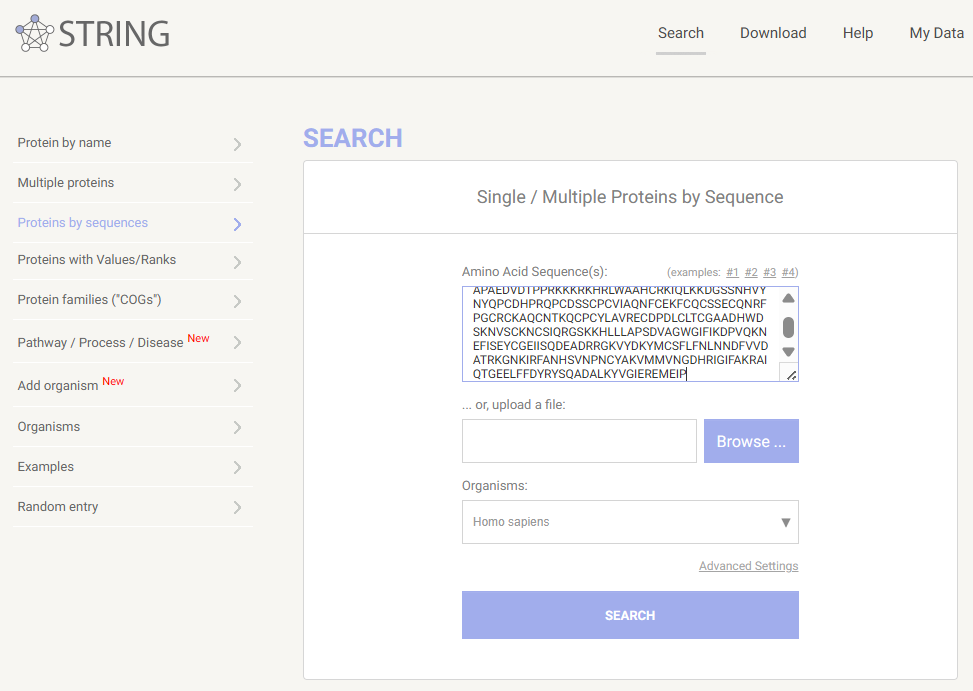Load example sequence #3
Screen dimensions: 973x691
(x=769, y=272)
